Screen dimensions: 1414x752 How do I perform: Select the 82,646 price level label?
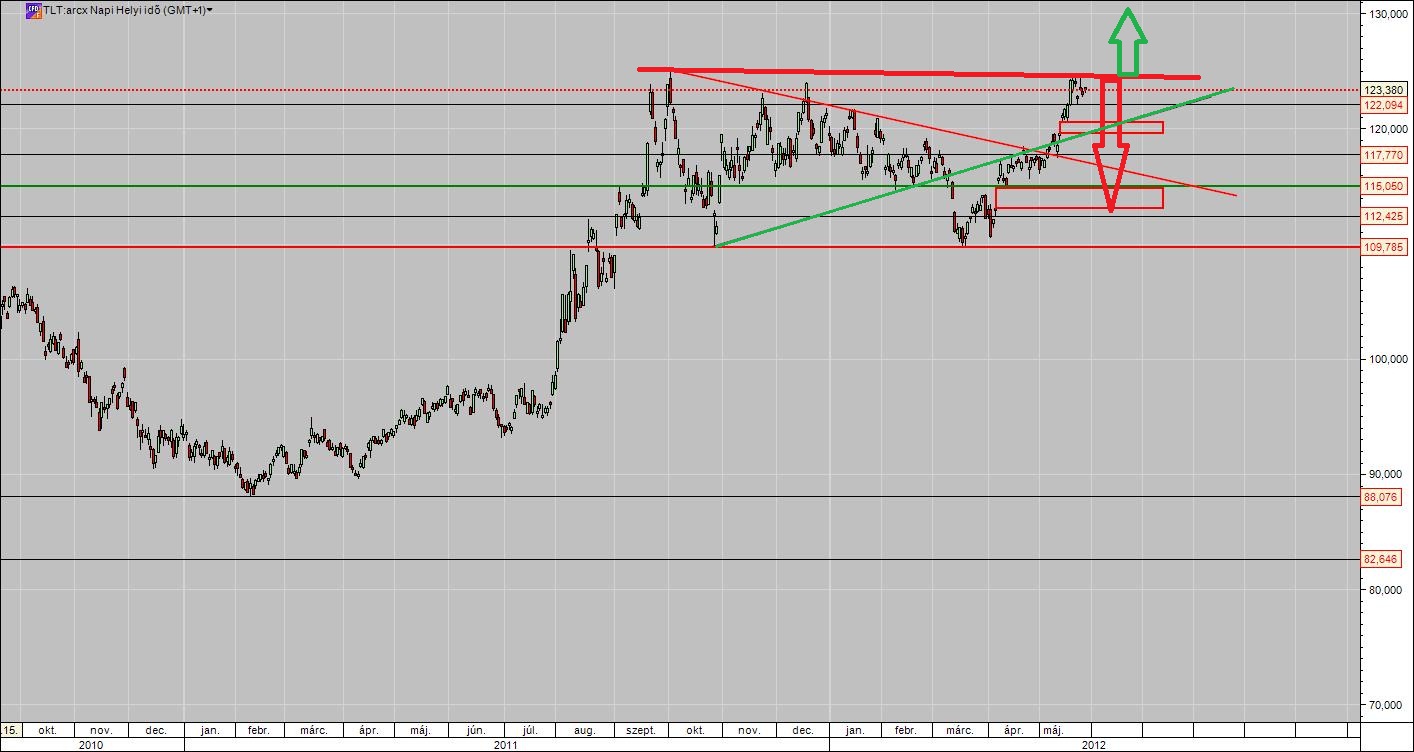(1380, 559)
